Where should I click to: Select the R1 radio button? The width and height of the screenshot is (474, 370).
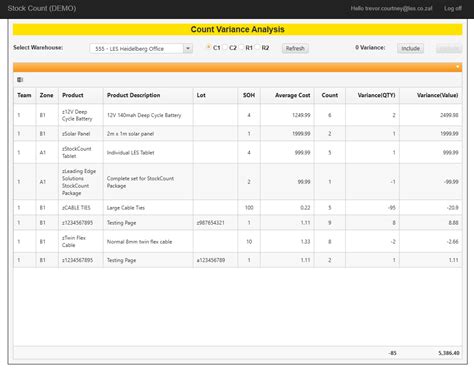[x=242, y=47]
